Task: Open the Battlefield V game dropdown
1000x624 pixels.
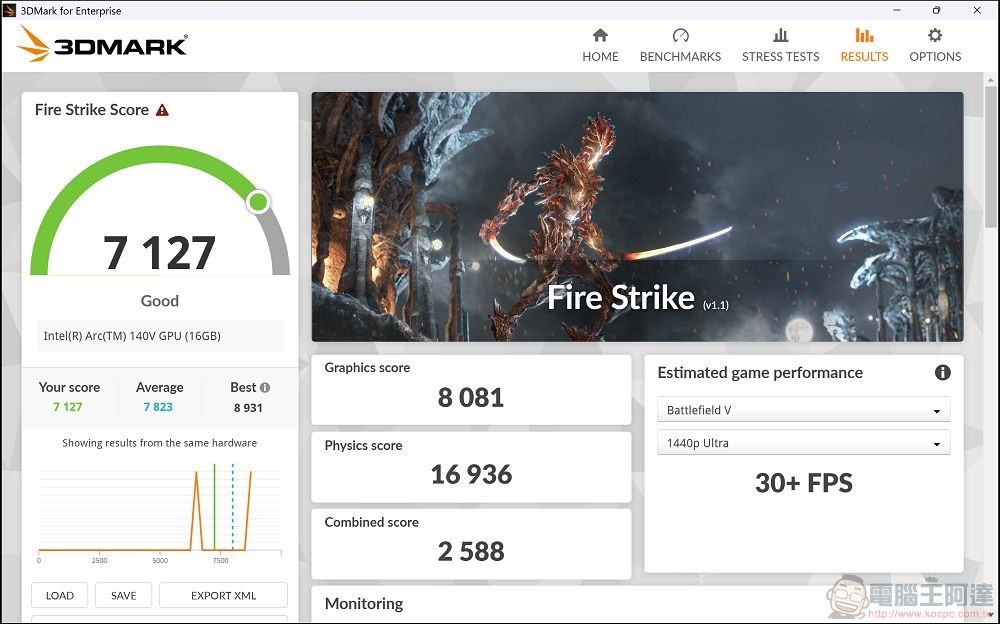Action: pyautogui.click(x=804, y=410)
